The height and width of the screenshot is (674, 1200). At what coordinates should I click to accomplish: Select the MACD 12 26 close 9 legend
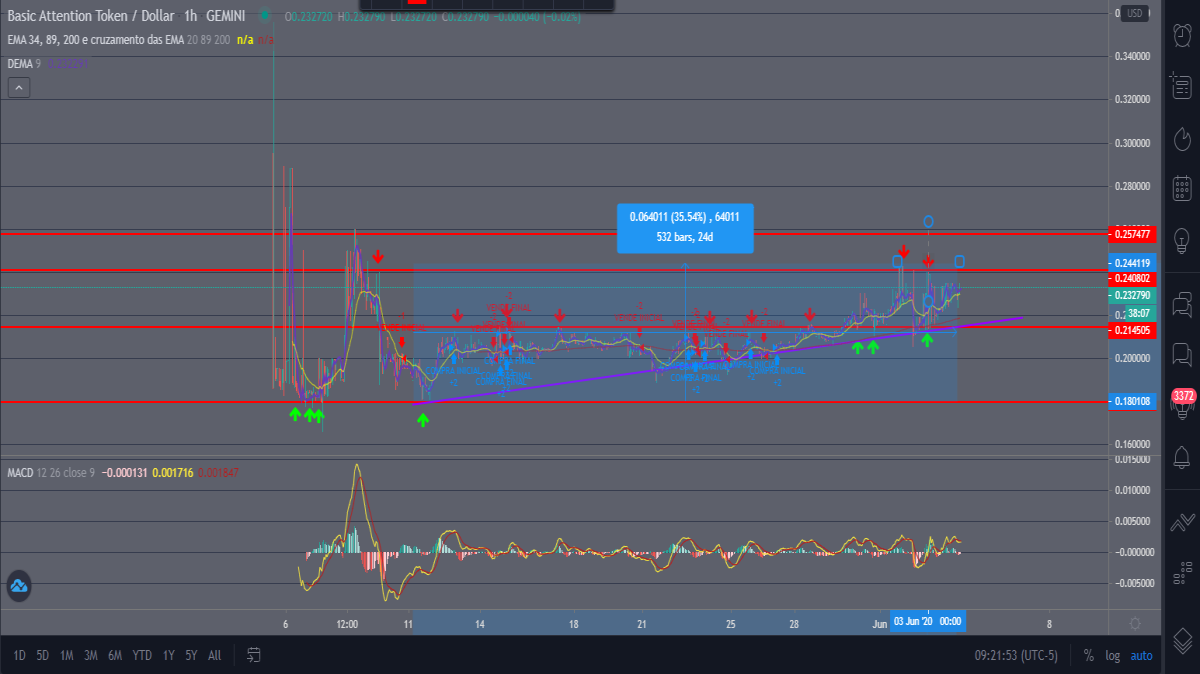51,471
